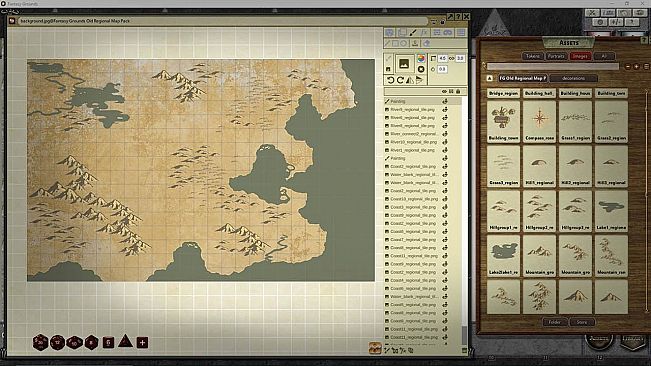Select the eraser tool
651x366 pixels.
coord(426,43)
